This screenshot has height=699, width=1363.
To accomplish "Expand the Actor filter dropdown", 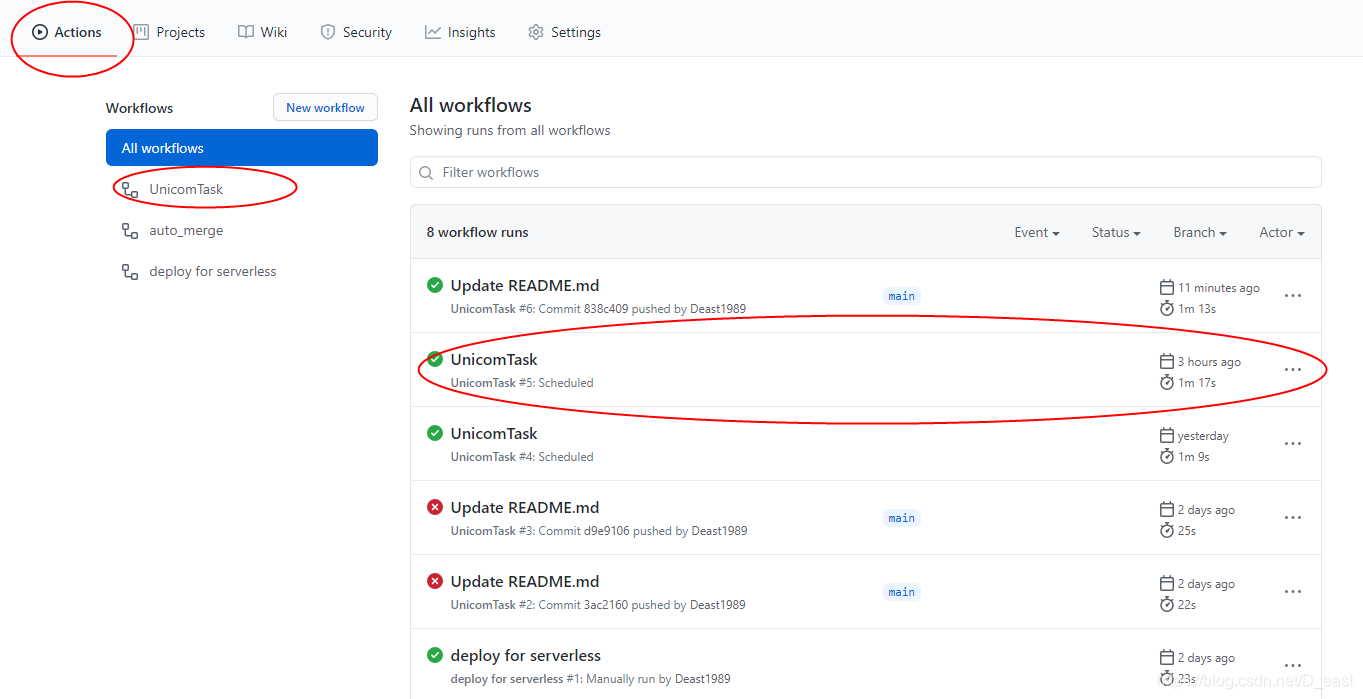I will 1282,232.
